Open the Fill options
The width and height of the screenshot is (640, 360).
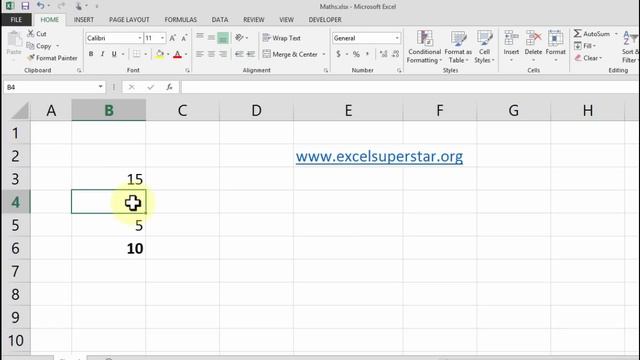click(585, 46)
